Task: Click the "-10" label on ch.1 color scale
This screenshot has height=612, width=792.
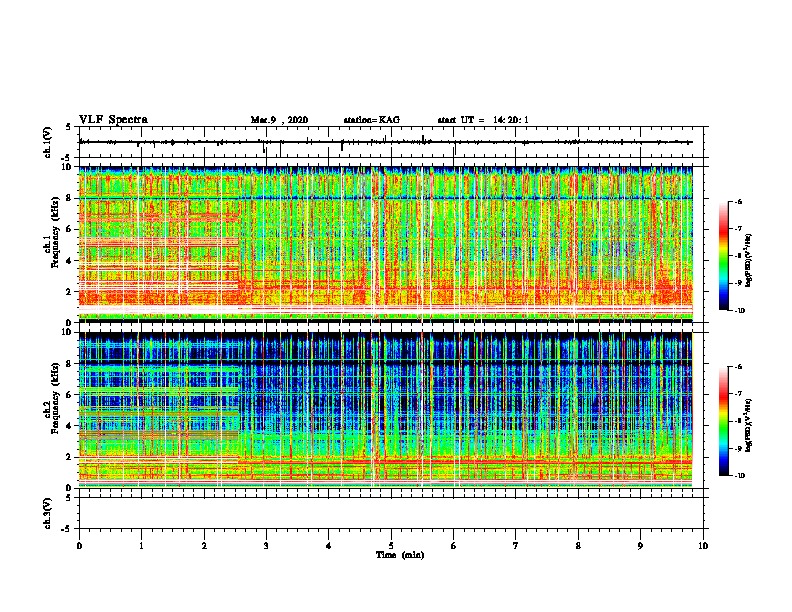Action: (x=739, y=311)
